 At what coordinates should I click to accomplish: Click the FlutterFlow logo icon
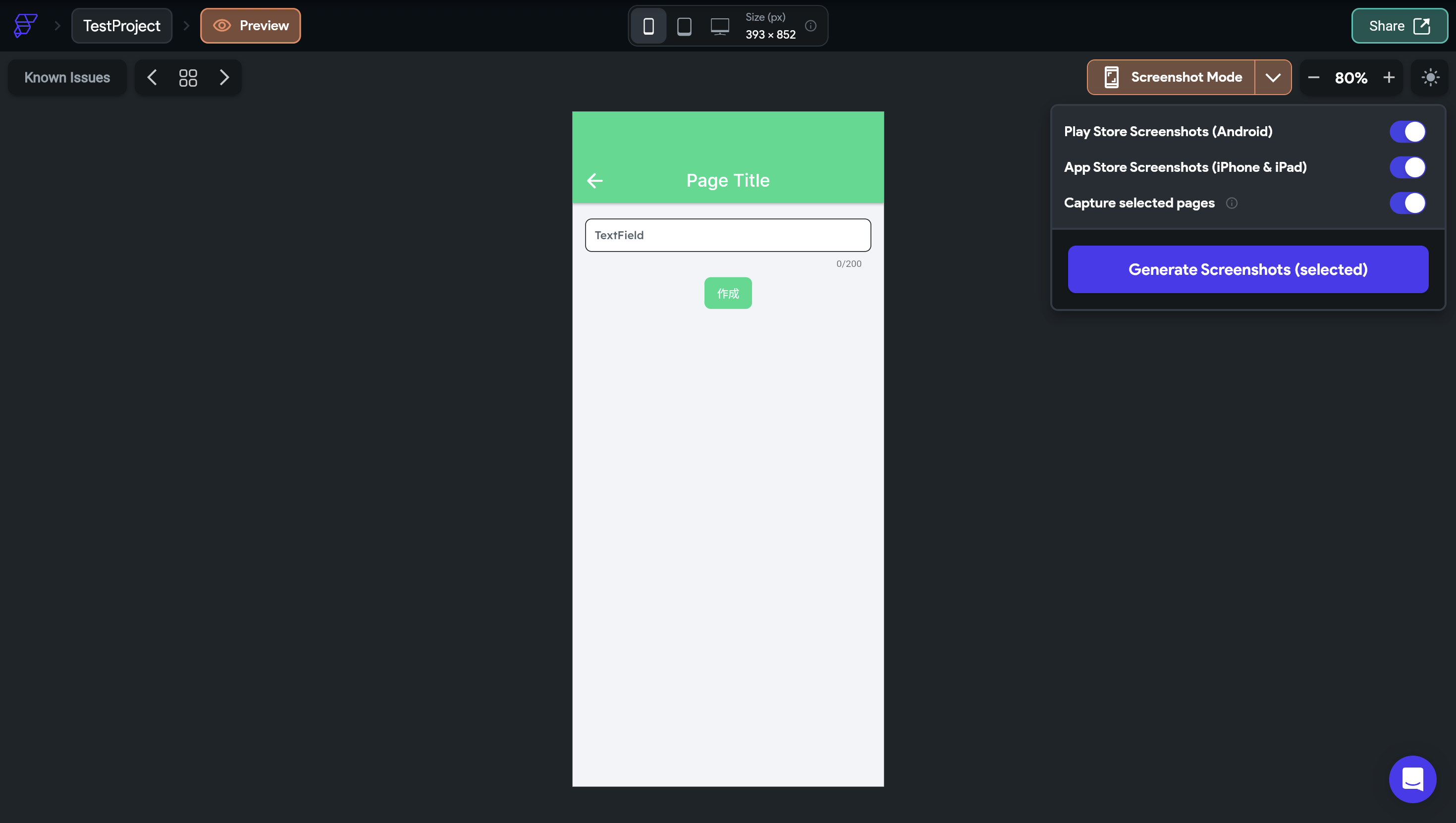[x=25, y=25]
